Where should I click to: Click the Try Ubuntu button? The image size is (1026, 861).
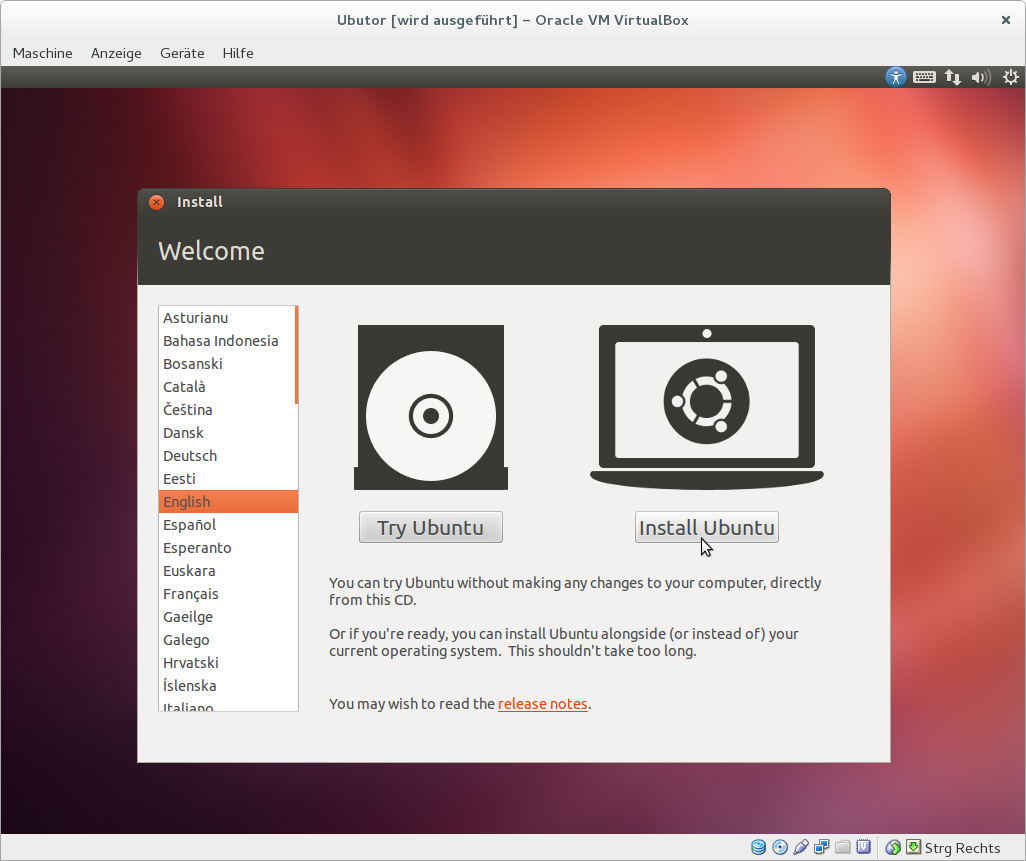click(x=430, y=528)
